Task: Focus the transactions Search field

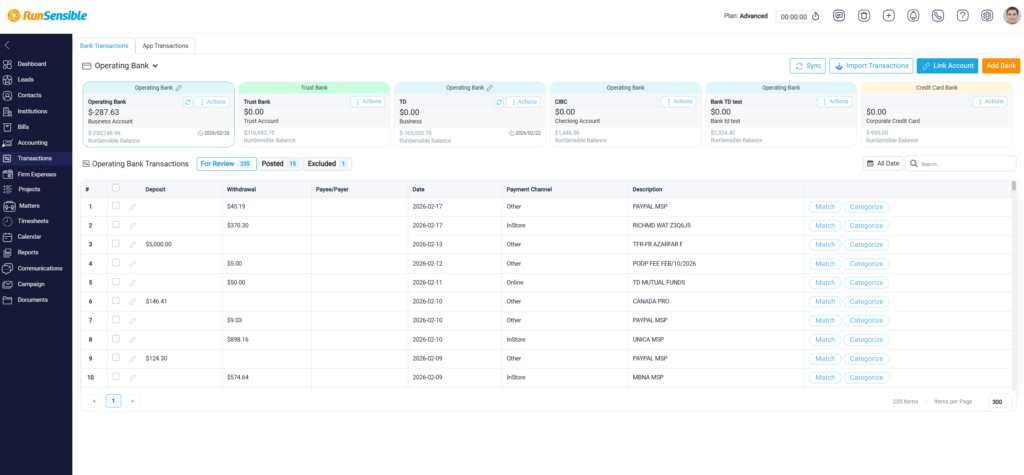Action: coord(961,163)
